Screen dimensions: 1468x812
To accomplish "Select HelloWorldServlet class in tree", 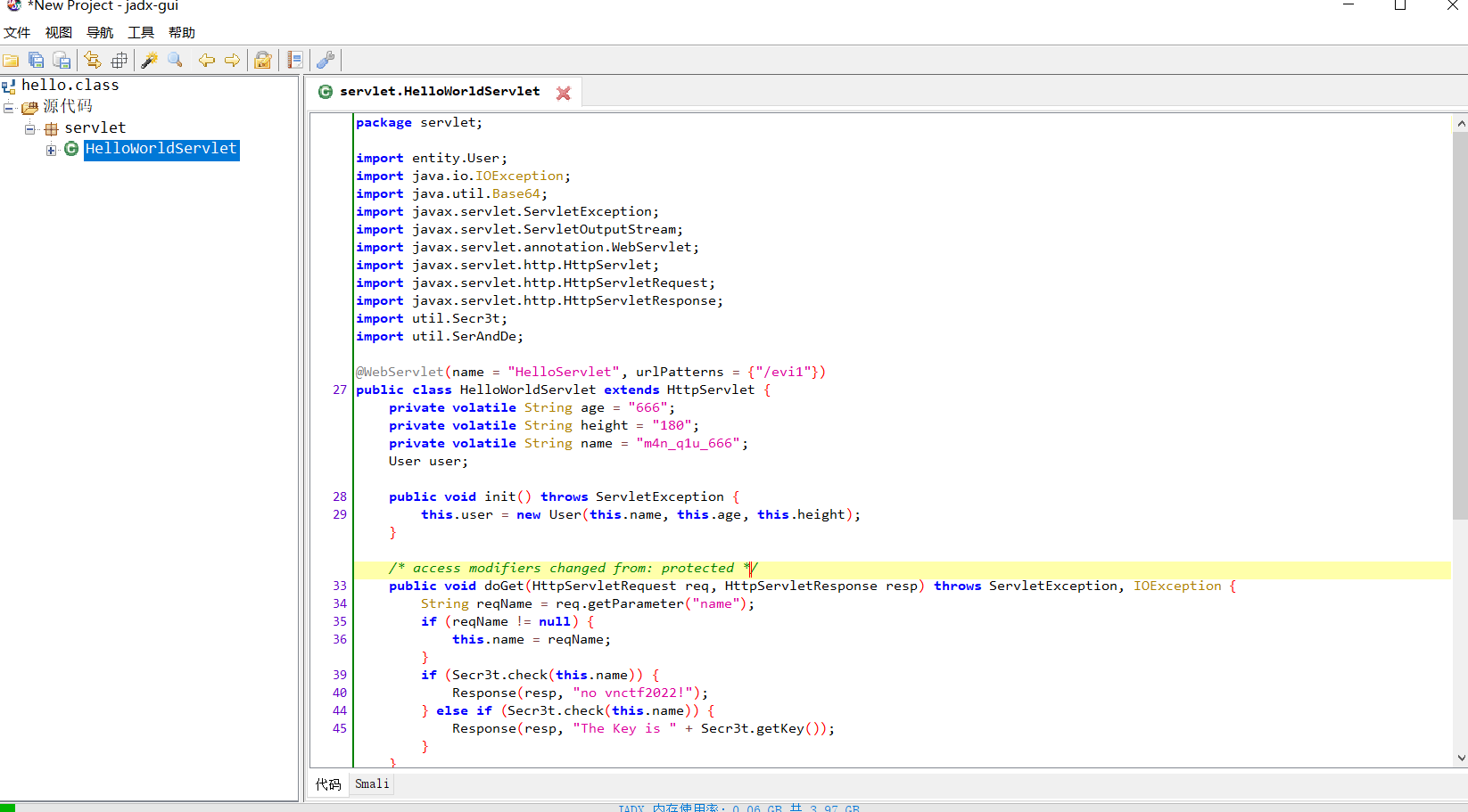I will click(161, 149).
